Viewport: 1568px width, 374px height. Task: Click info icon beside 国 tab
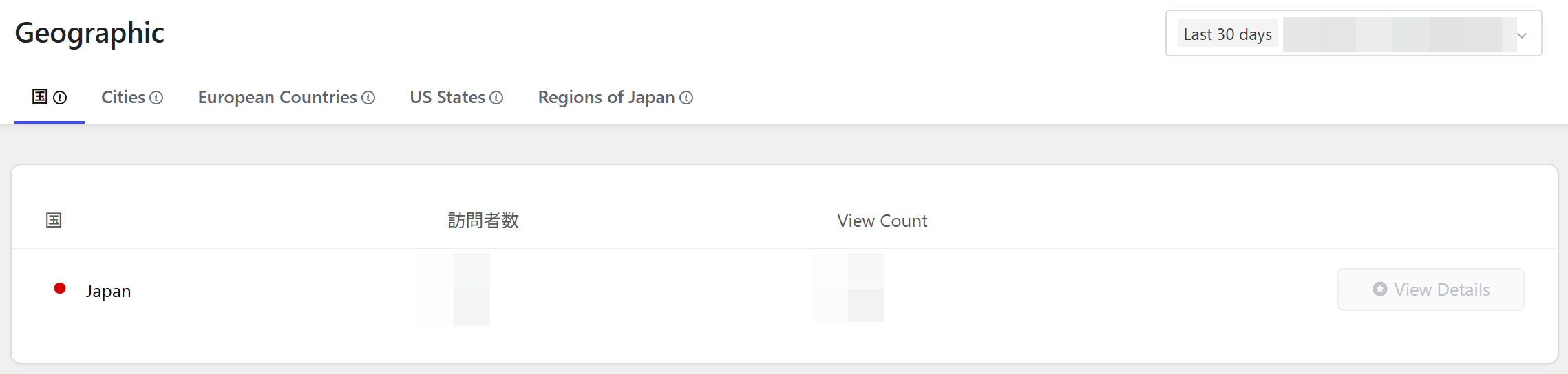pos(60,98)
